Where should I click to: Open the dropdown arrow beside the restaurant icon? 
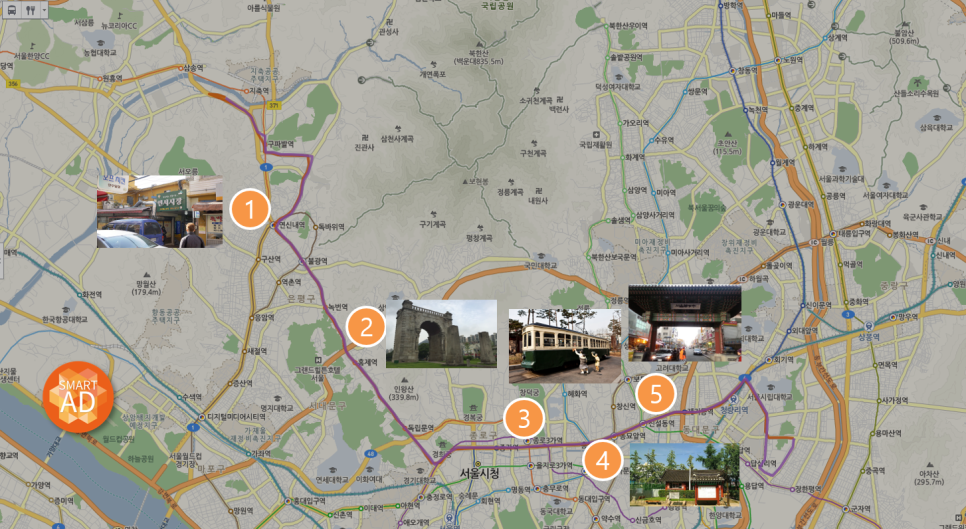(44, 10)
